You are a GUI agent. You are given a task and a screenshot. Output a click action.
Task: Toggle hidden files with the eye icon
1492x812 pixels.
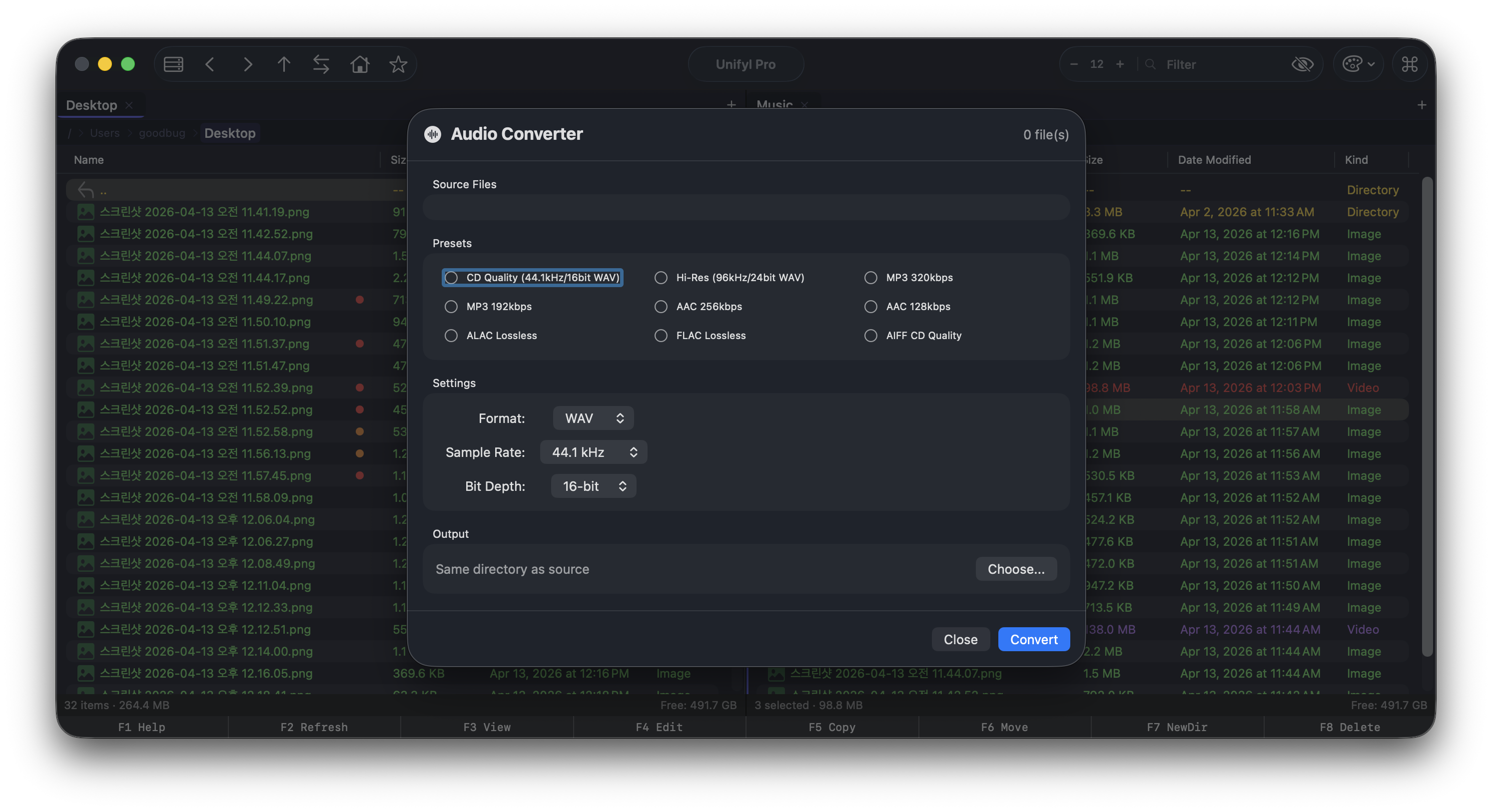coord(1302,64)
